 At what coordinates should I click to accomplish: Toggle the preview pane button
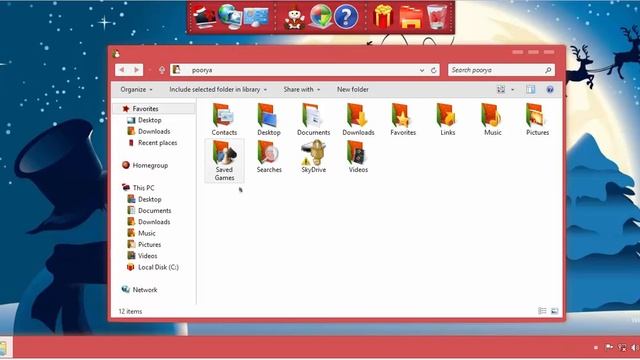pos(530,89)
